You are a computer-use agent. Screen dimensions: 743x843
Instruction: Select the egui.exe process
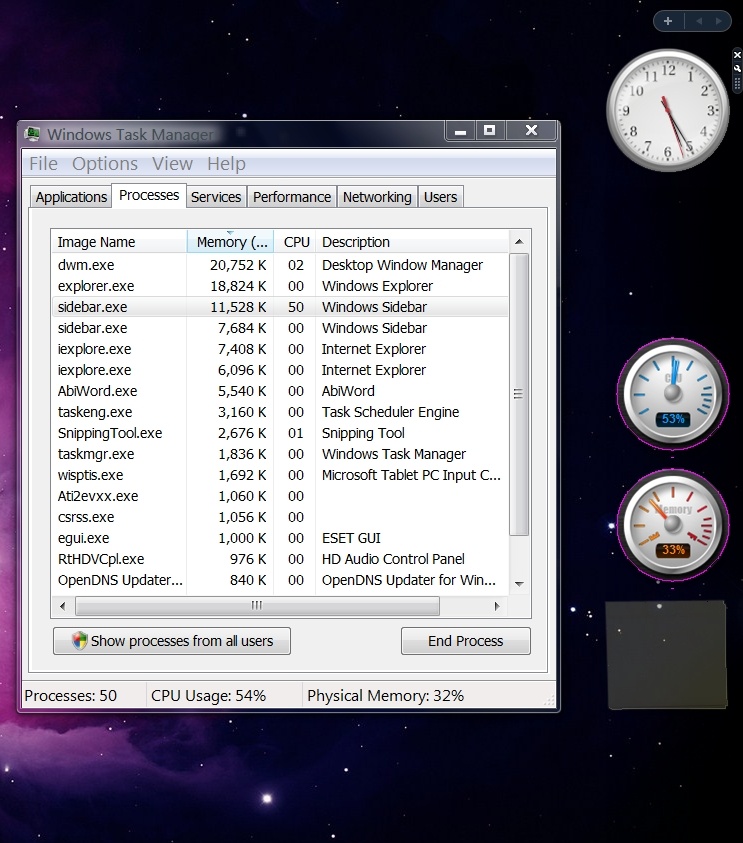click(x=280, y=538)
